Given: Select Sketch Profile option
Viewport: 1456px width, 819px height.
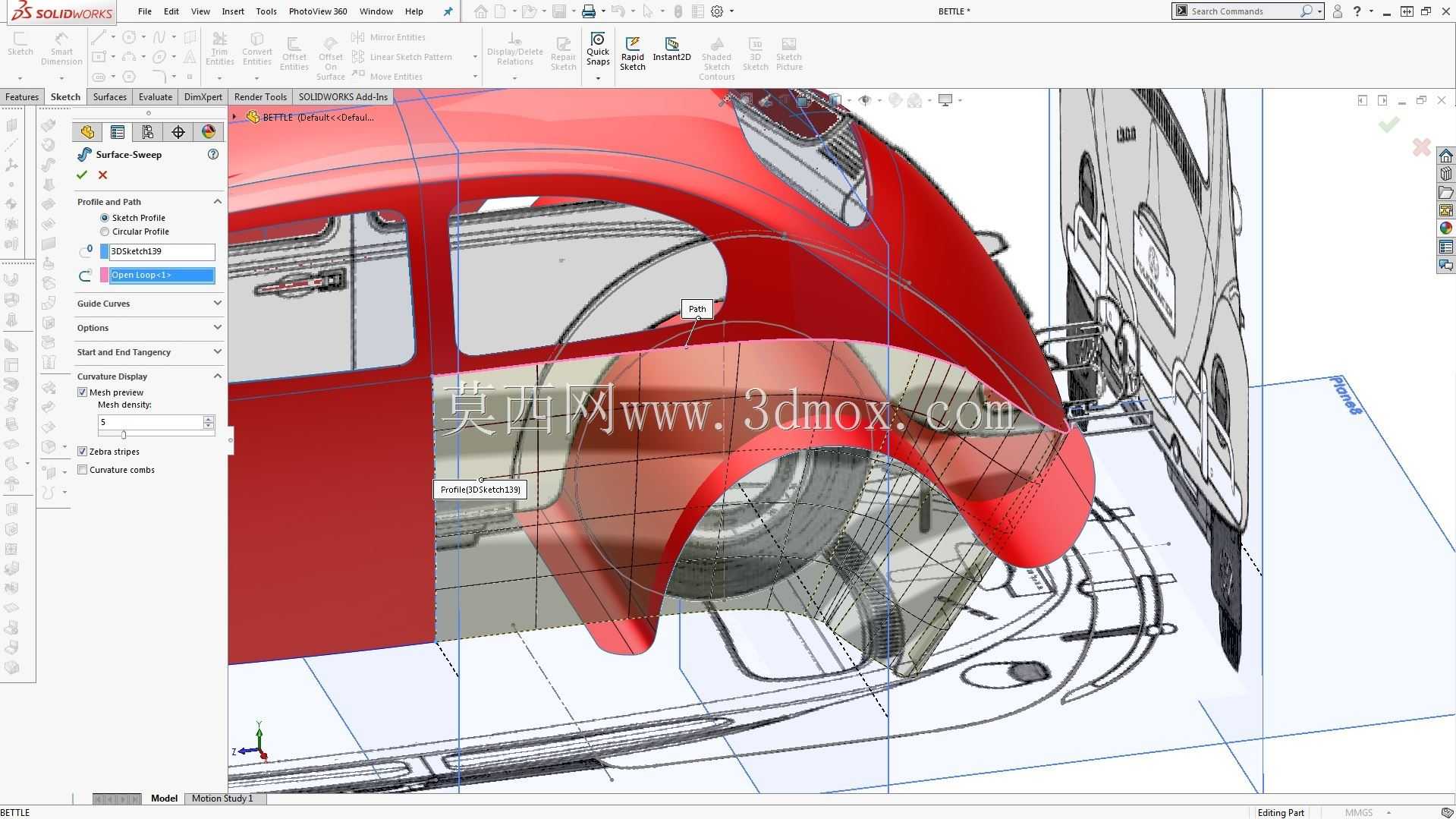Looking at the screenshot, I should click(x=105, y=218).
